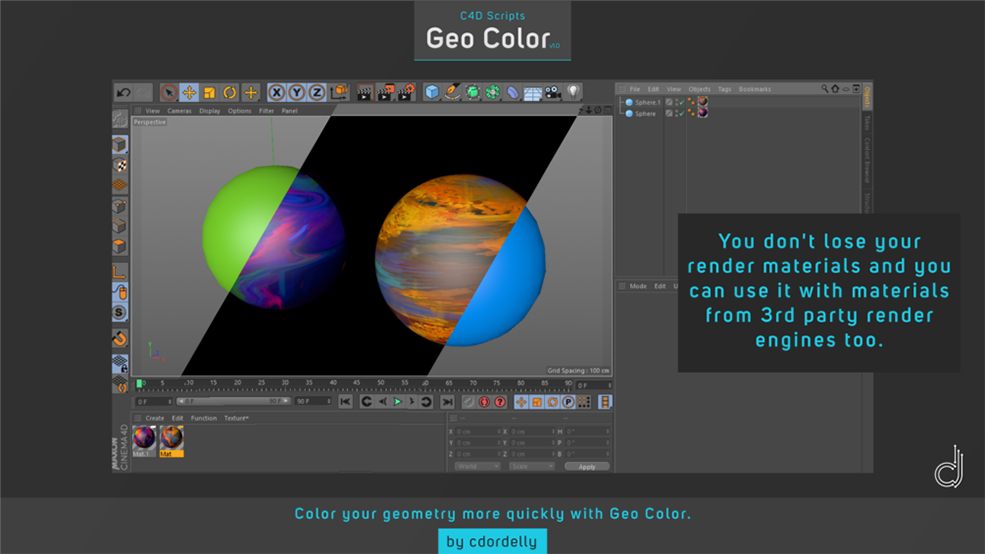Image resolution: width=985 pixels, height=554 pixels.
Task: Open Object Manager File menu
Action: 635,89
